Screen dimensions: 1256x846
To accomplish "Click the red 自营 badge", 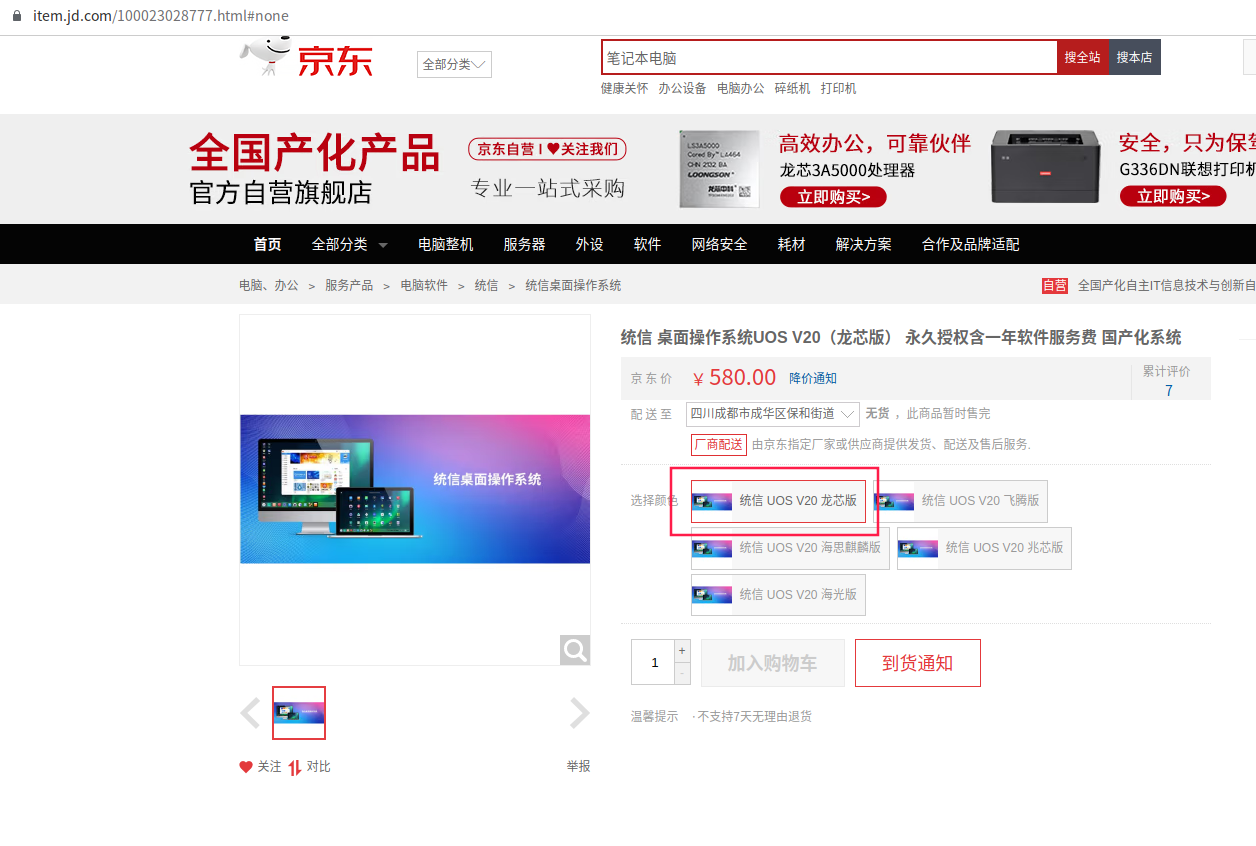I will [1055, 285].
